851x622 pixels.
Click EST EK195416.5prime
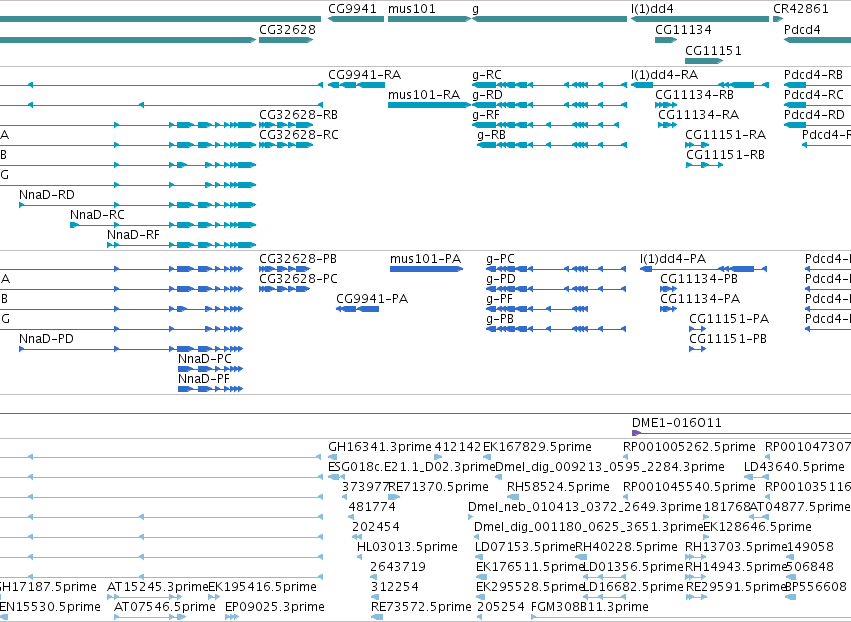[263, 587]
